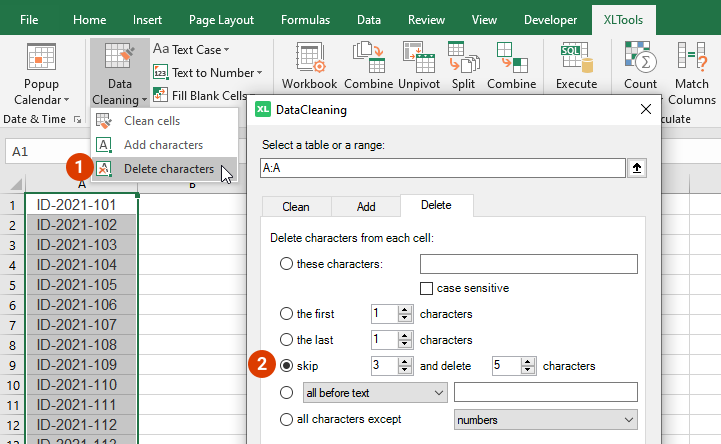This screenshot has width=721, height=444.
Task: Select cell ID-2021-112
Action: (81, 425)
